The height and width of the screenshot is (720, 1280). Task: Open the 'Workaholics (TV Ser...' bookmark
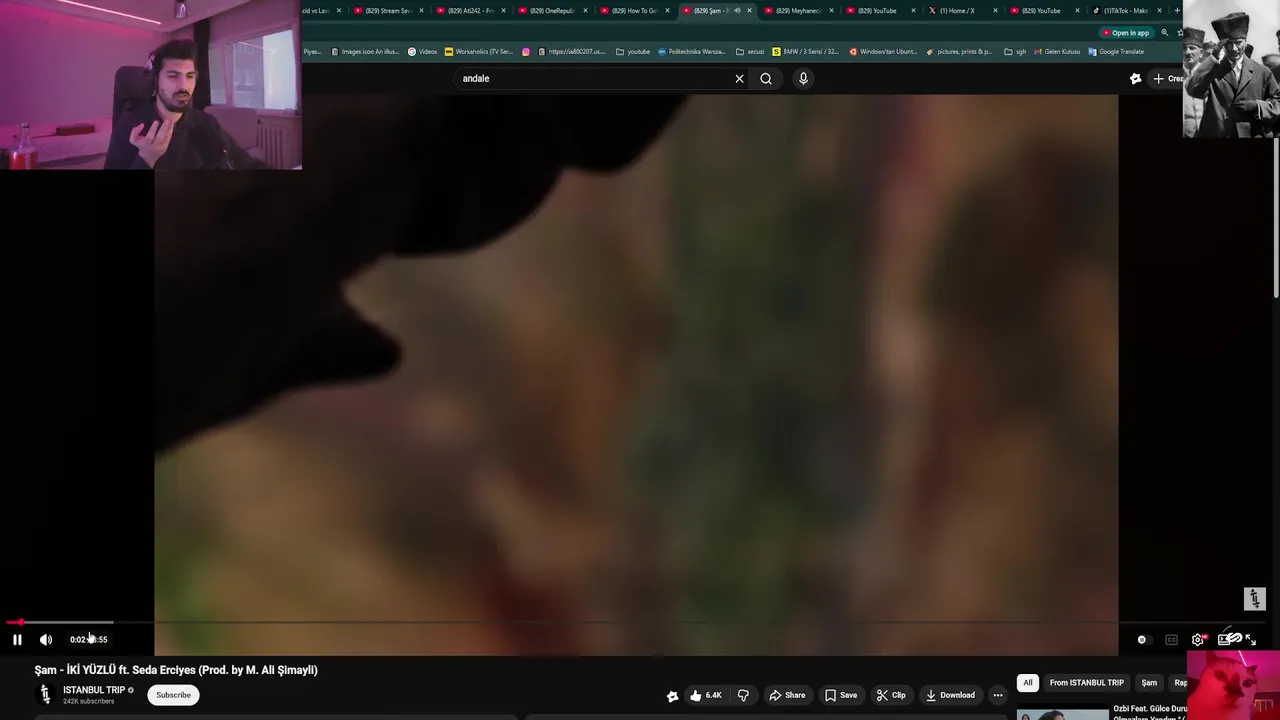click(479, 52)
